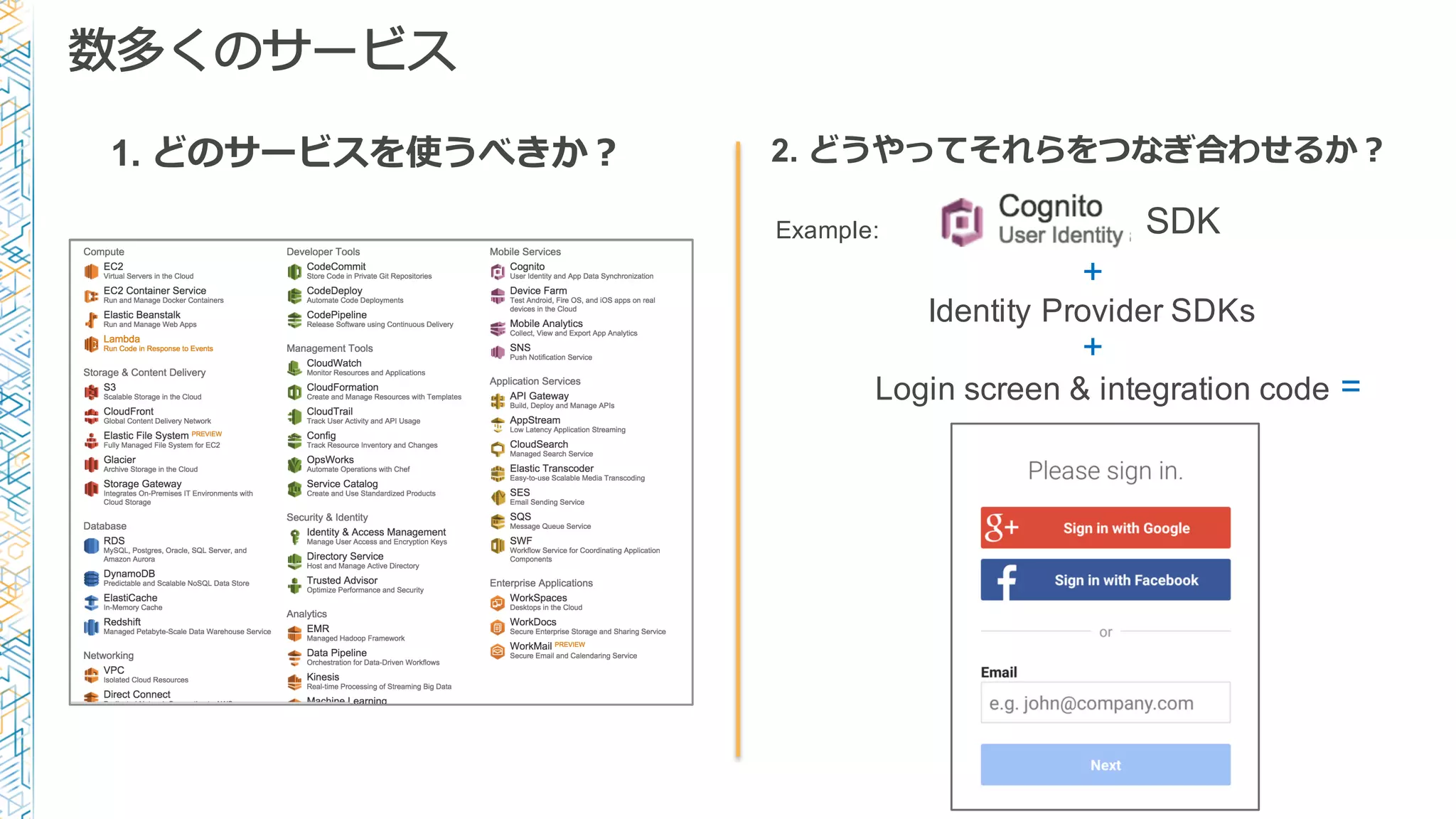This screenshot has height=819, width=1456.
Task: Click the SQS icon
Action: point(498,522)
